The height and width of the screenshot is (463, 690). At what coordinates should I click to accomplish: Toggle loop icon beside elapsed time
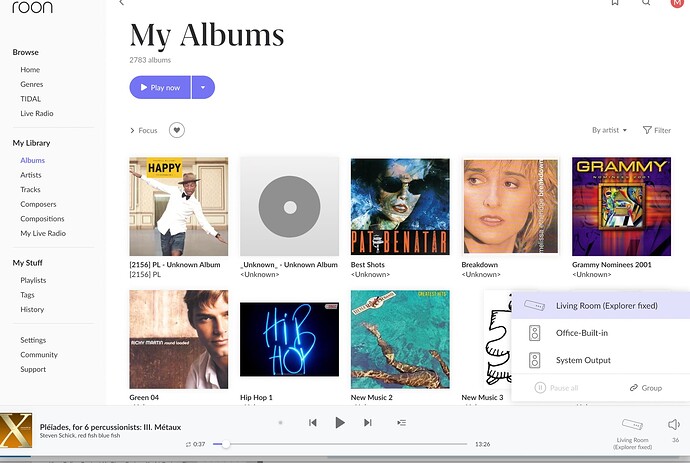click(x=188, y=445)
